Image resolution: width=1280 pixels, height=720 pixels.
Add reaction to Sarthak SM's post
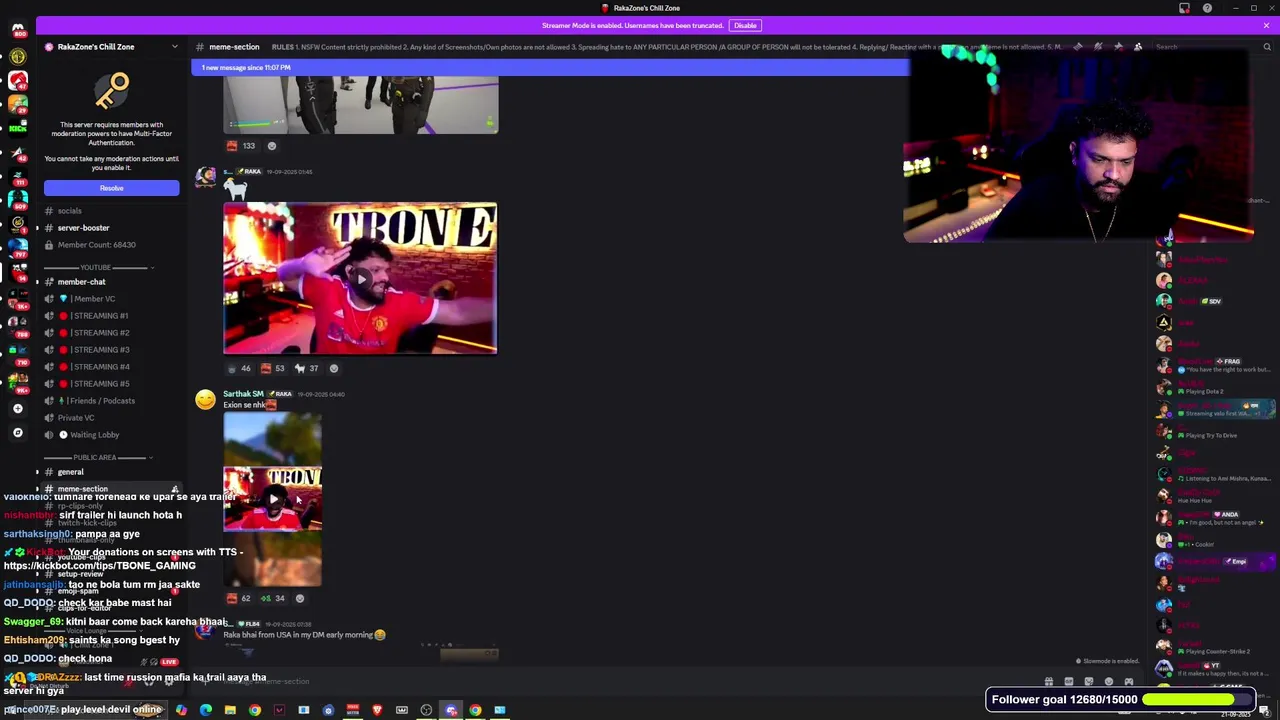(299, 598)
